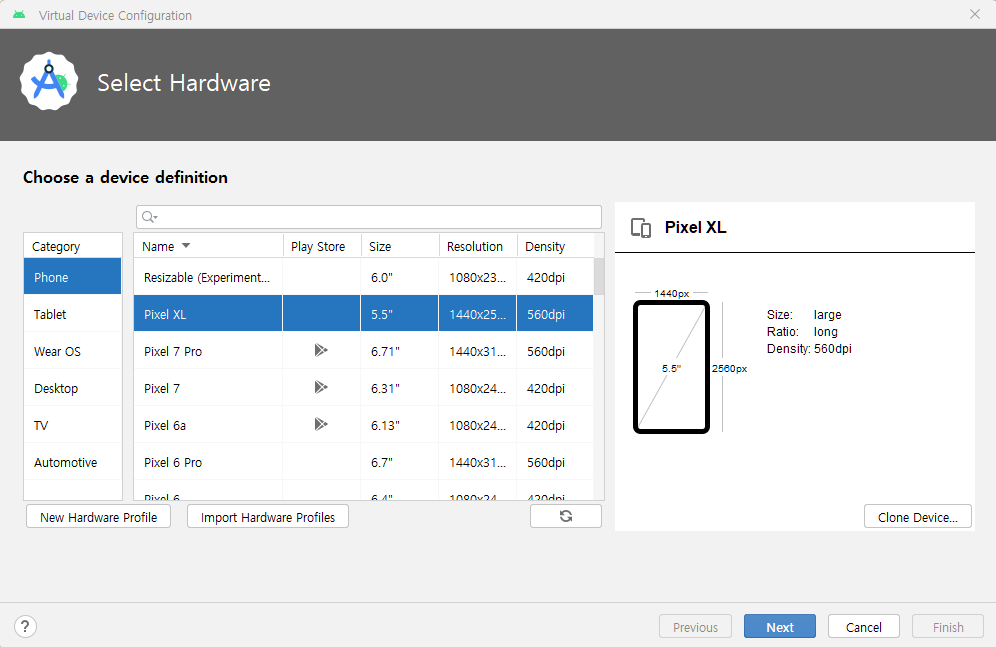The width and height of the screenshot is (996, 647).
Task: Click the Size column header
Action: pyautogui.click(x=400, y=246)
